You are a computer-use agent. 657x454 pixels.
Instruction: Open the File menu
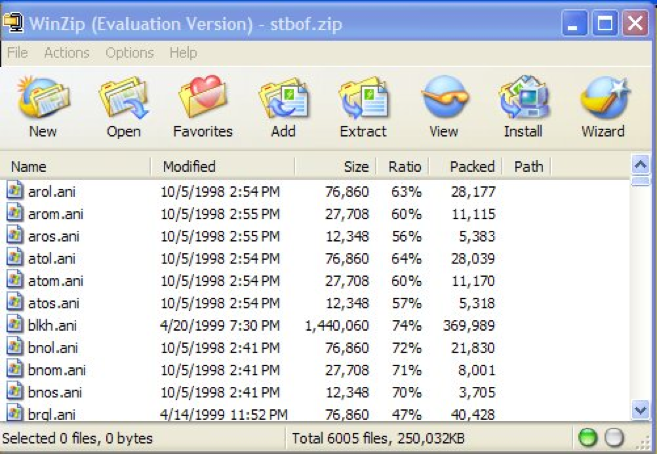[17, 53]
